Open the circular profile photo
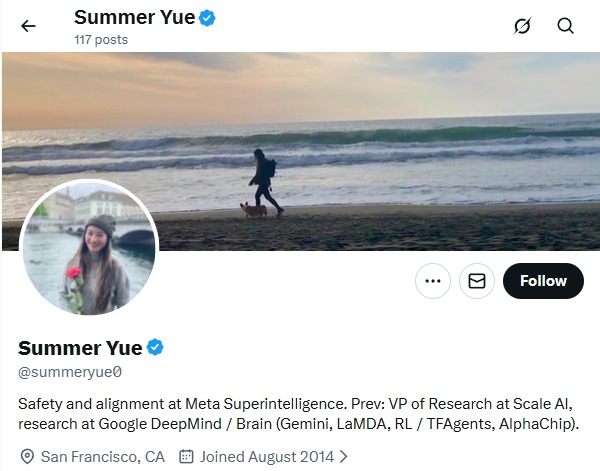 (x=89, y=248)
